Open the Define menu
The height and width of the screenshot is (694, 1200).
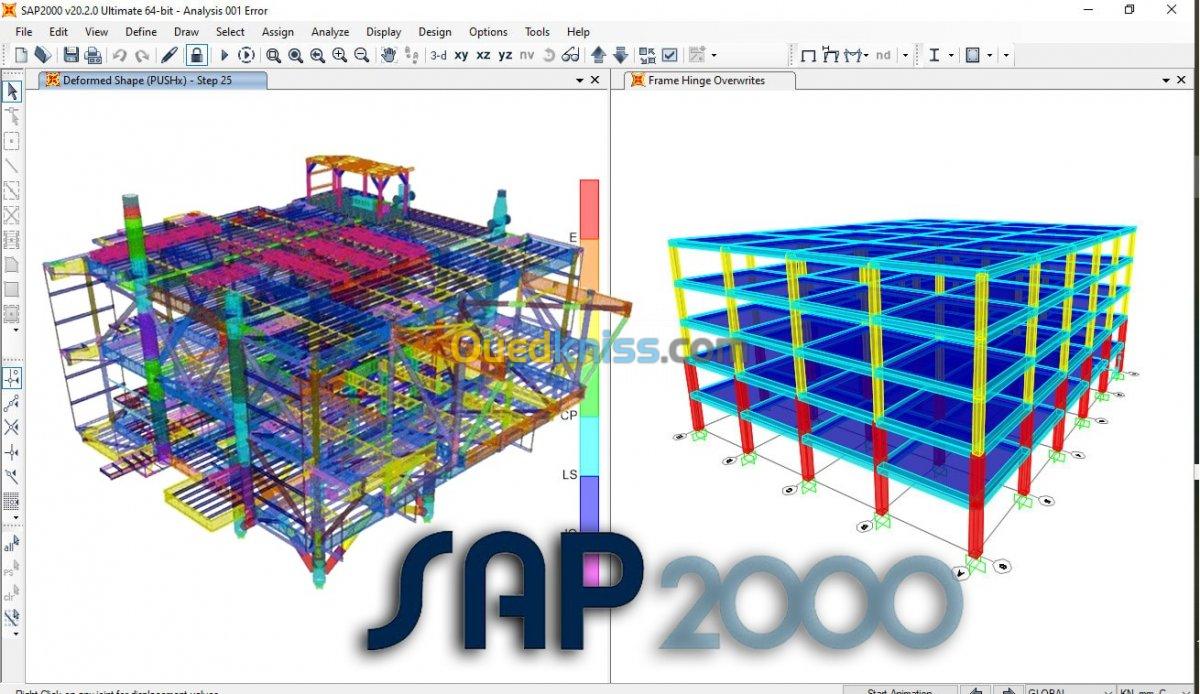[x=141, y=32]
